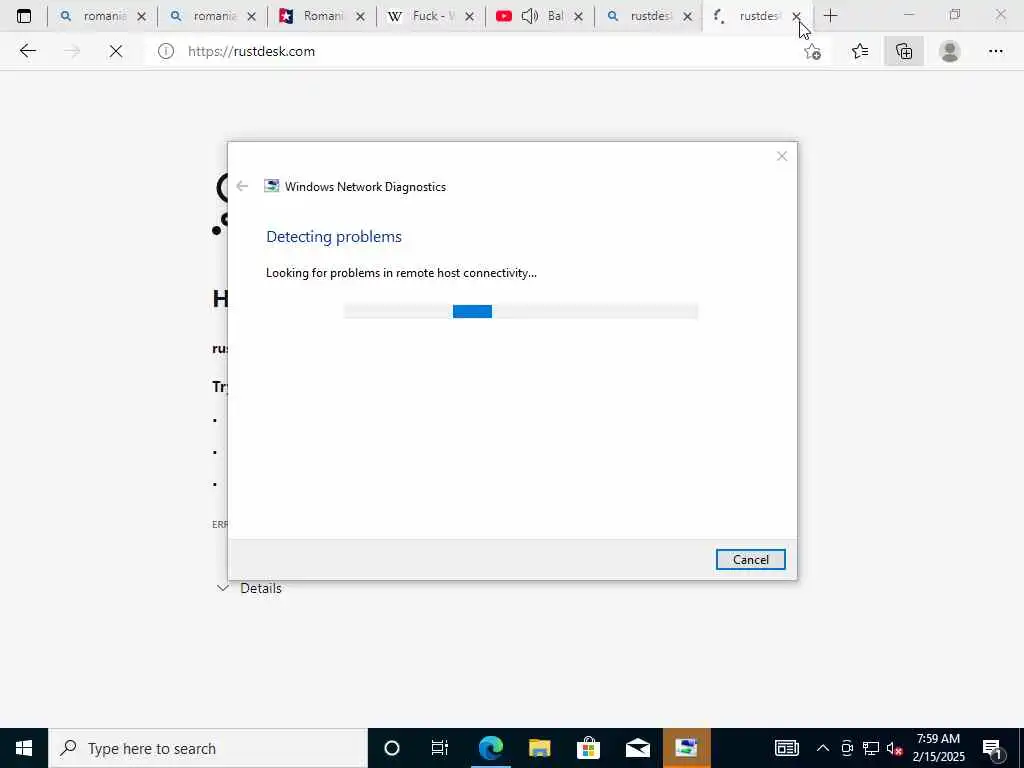Screen dimensions: 1024x768
Task: Close the first romania tab
Action: tap(142, 17)
